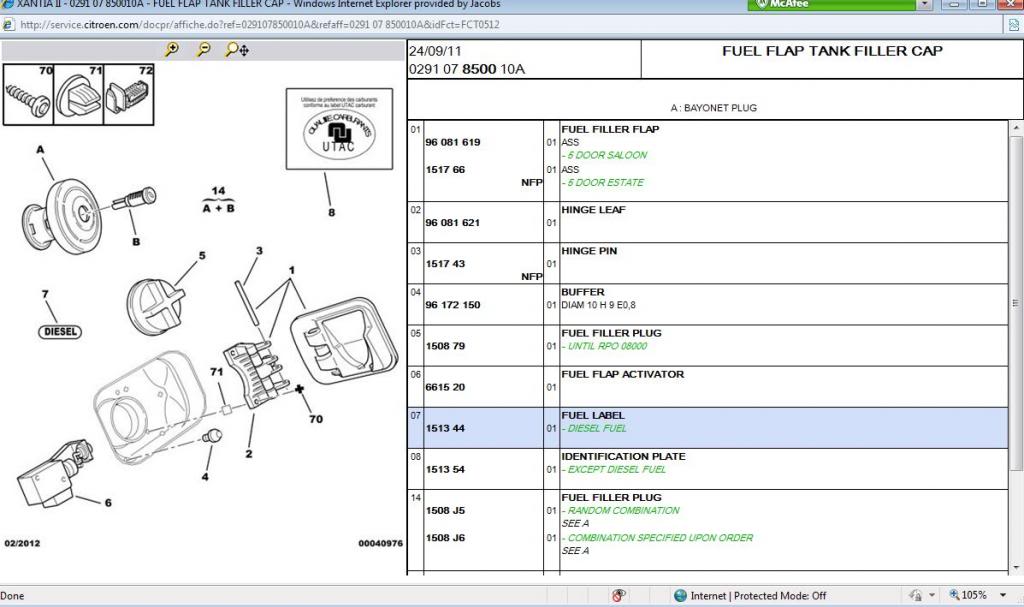The image size is (1024, 607).
Task: Click the UTAC label image
Action: pyautogui.click(x=340, y=129)
